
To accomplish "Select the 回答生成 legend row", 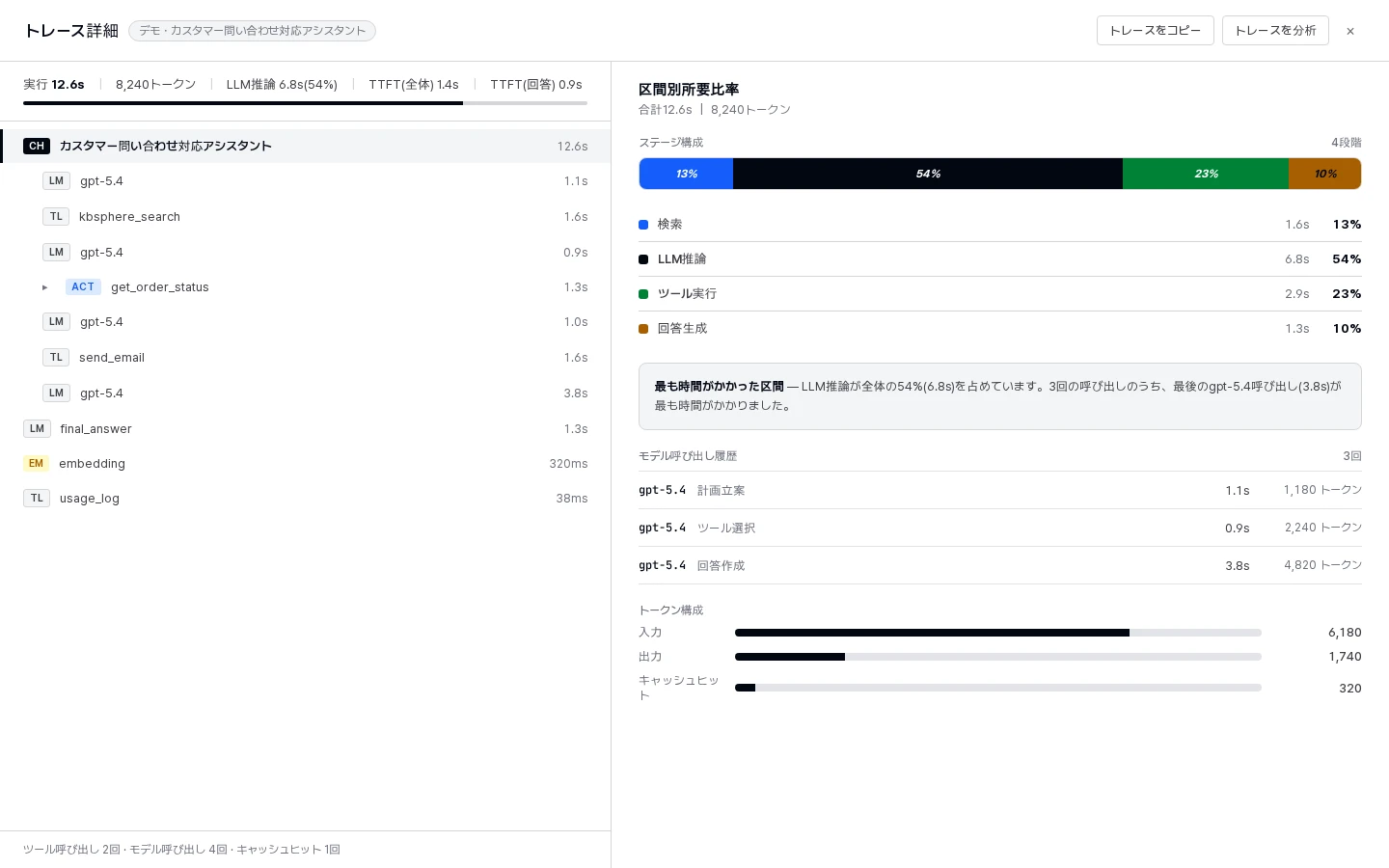I will tap(1000, 329).
